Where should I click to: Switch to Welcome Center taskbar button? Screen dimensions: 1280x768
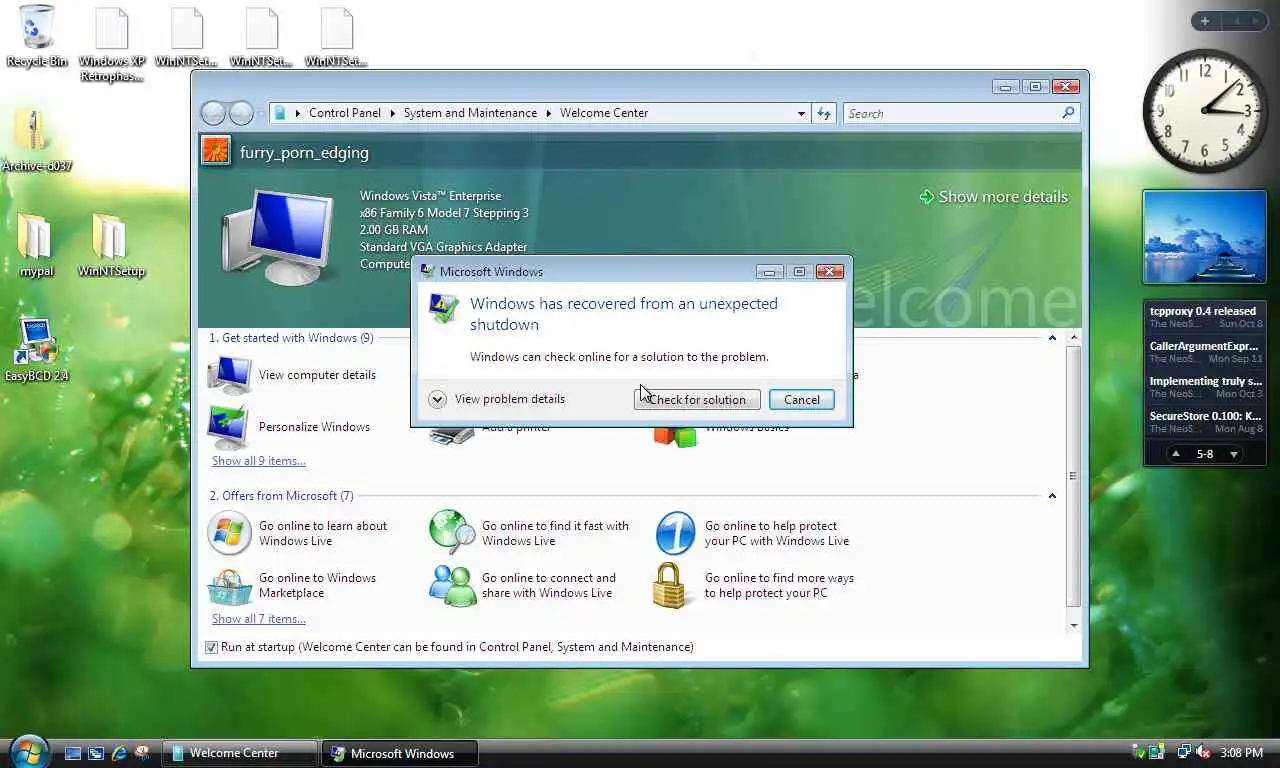[x=240, y=753]
